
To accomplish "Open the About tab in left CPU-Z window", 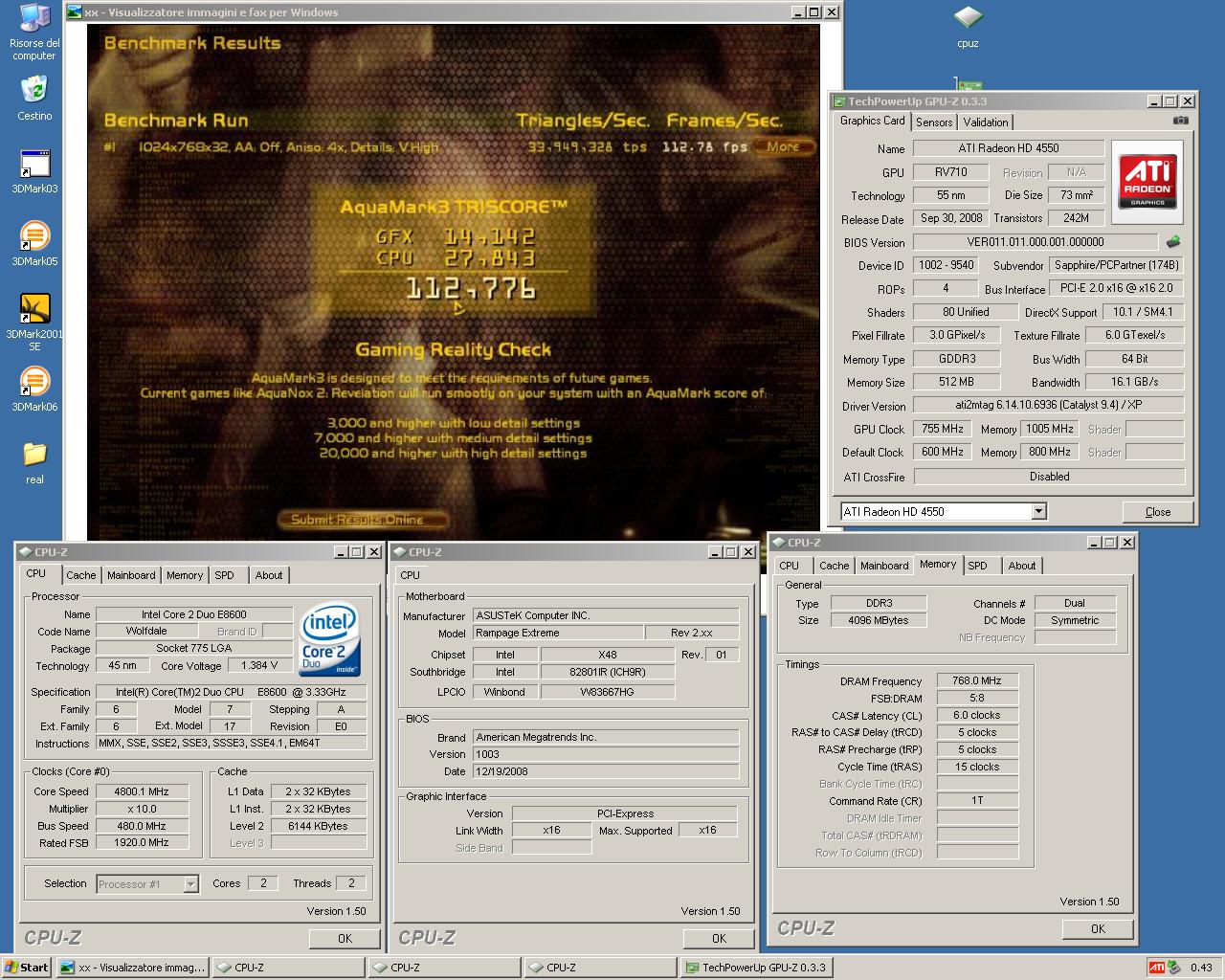I will (x=269, y=575).
